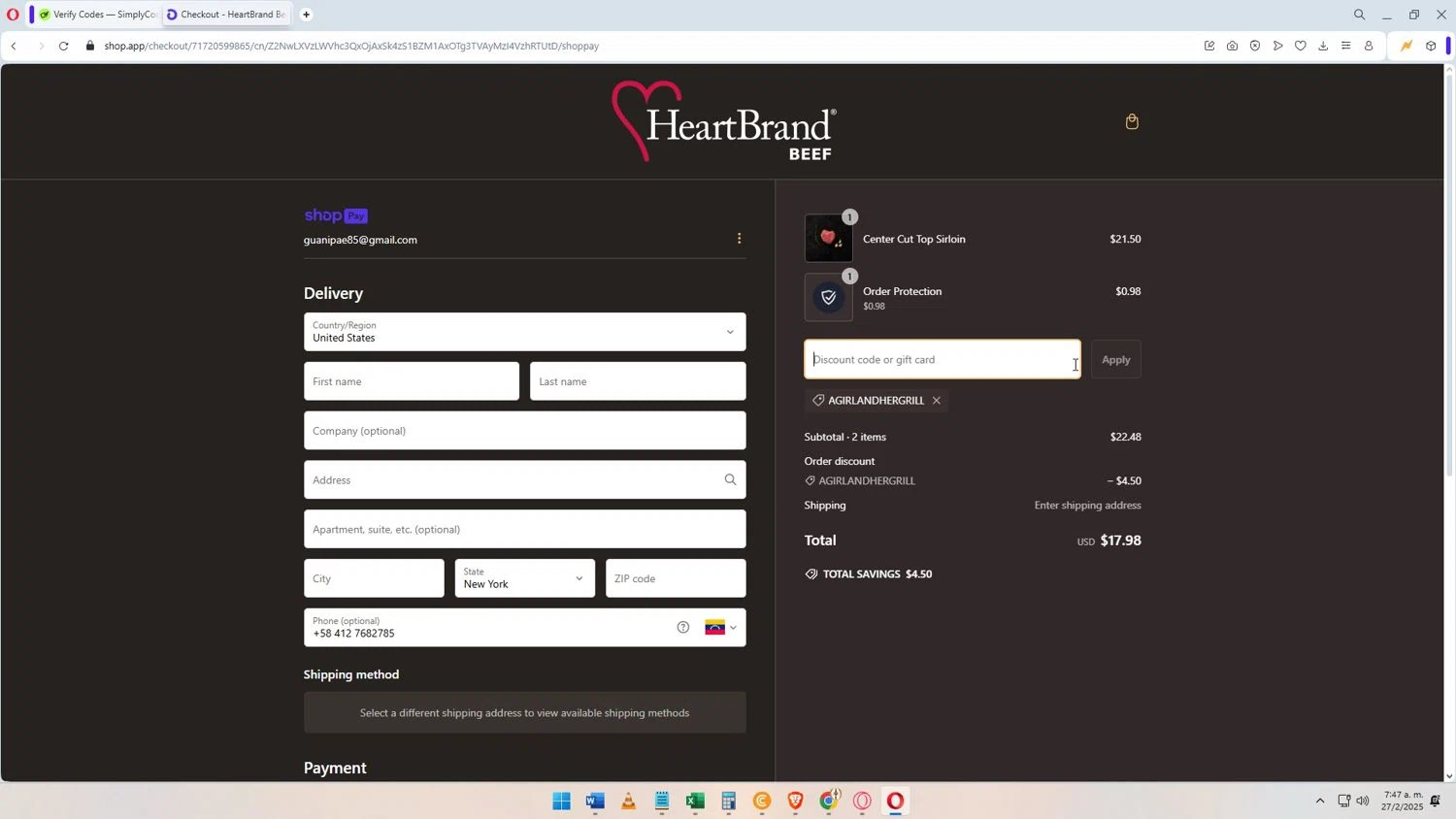Viewport: 1456px width, 819px height.
Task: Open a new browser tab
Action: (x=306, y=15)
